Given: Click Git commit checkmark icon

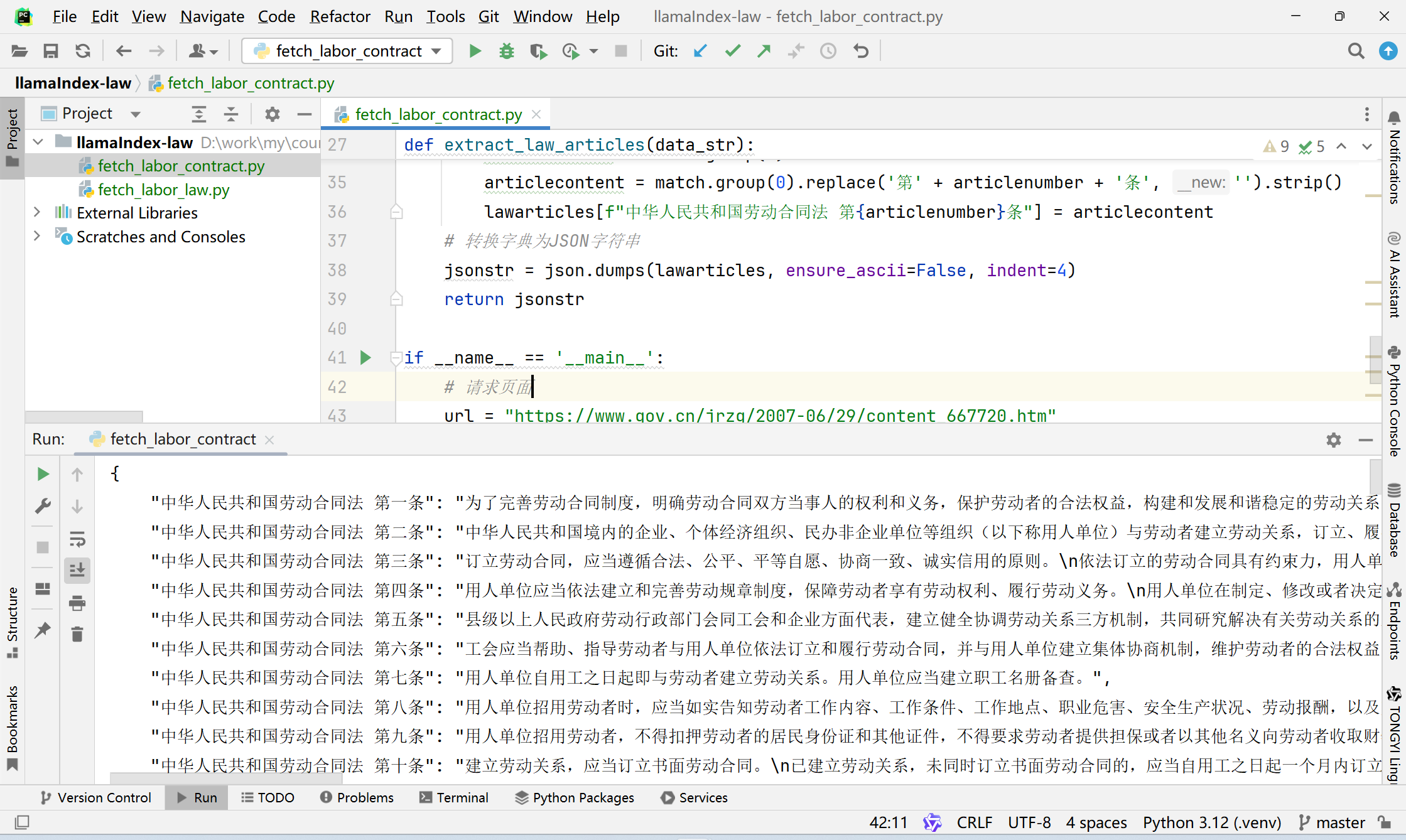Looking at the screenshot, I should [732, 51].
